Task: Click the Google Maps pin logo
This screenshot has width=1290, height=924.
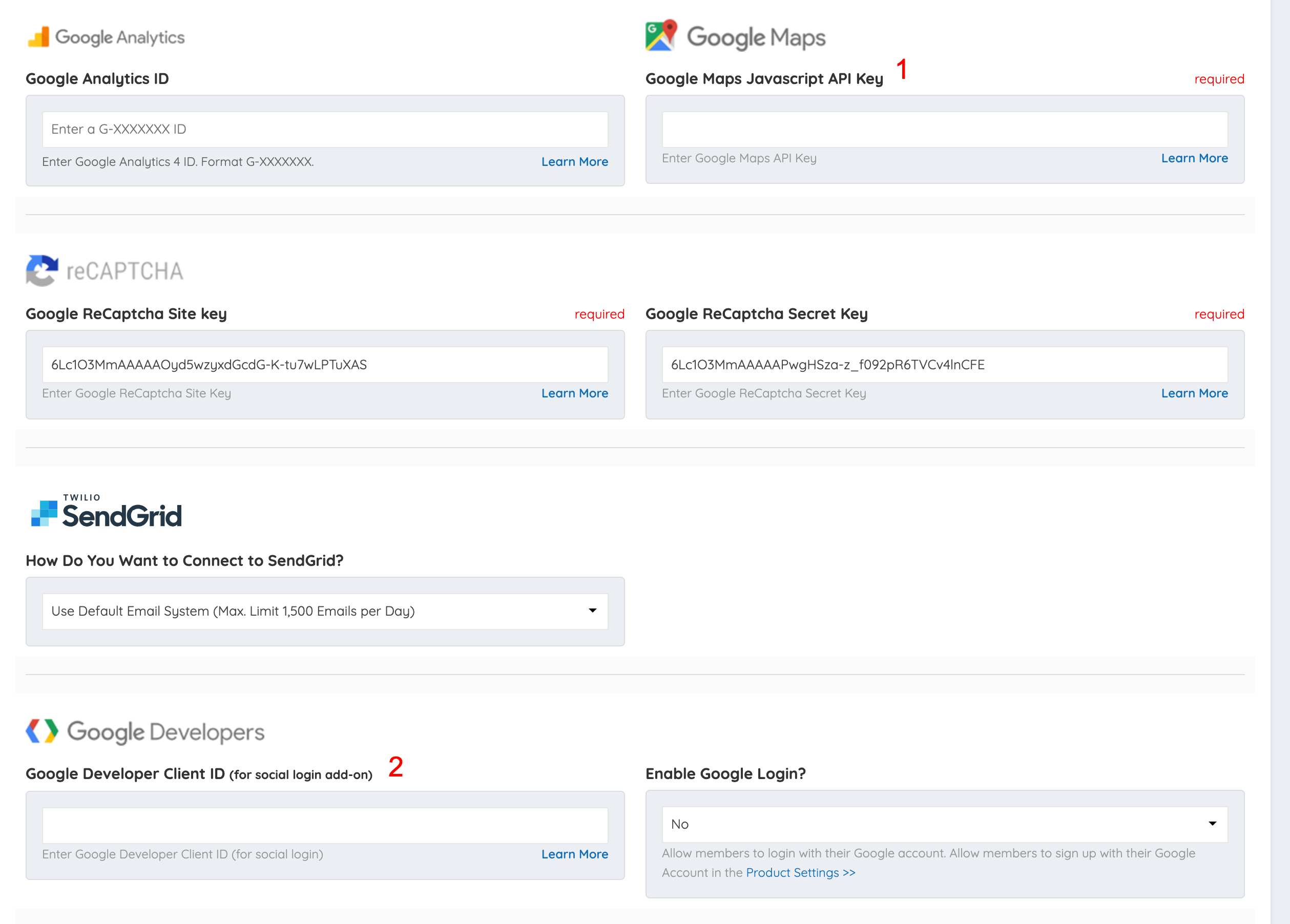Action: pyautogui.click(x=661, y=35)
